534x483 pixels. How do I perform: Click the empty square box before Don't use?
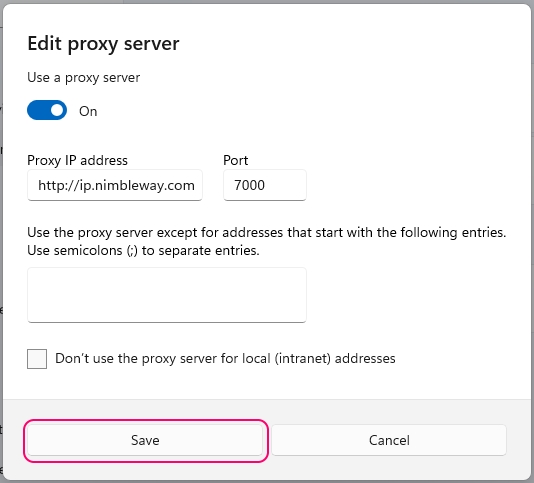[37, 359]
